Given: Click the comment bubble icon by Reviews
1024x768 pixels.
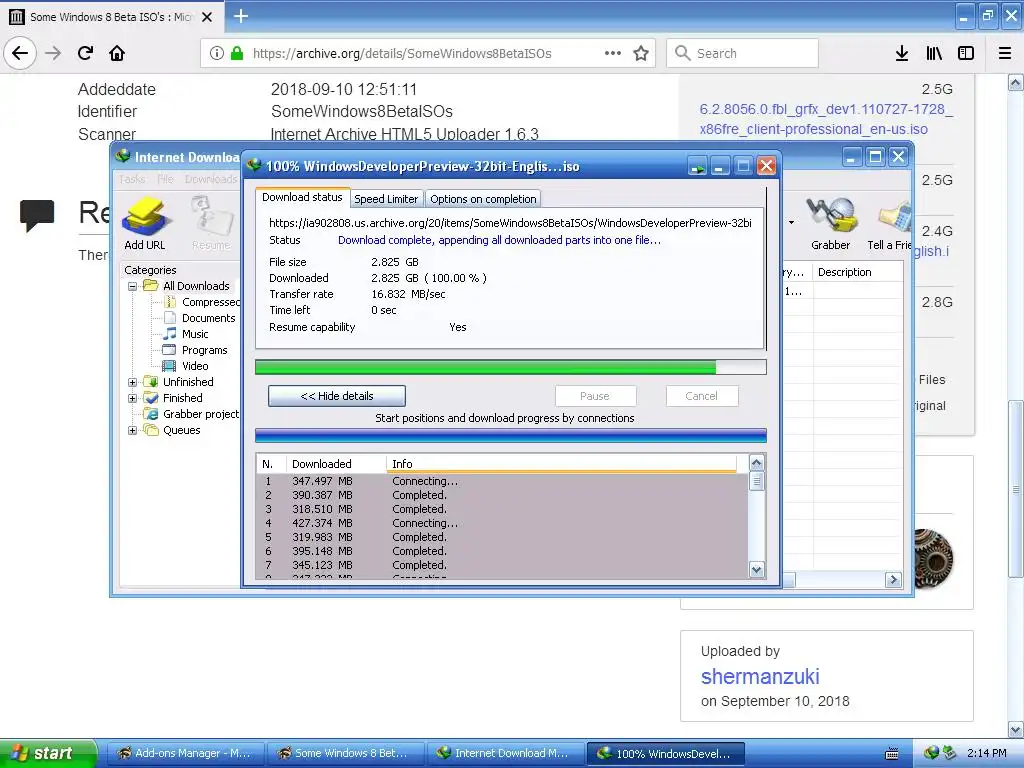Looking at the screenshot, I should click(x=37, y=215).
